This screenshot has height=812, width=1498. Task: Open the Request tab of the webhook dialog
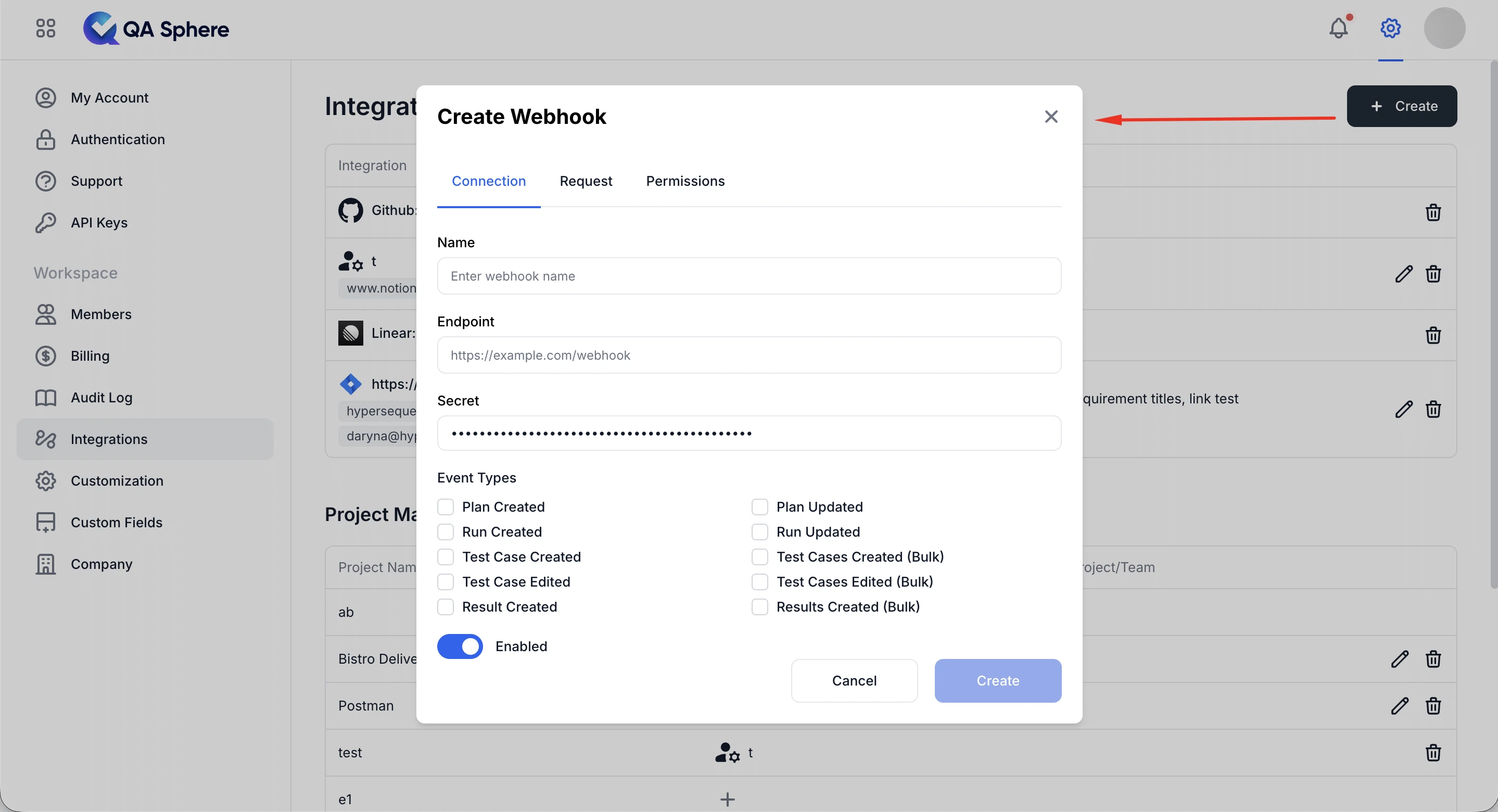[586, 181]
